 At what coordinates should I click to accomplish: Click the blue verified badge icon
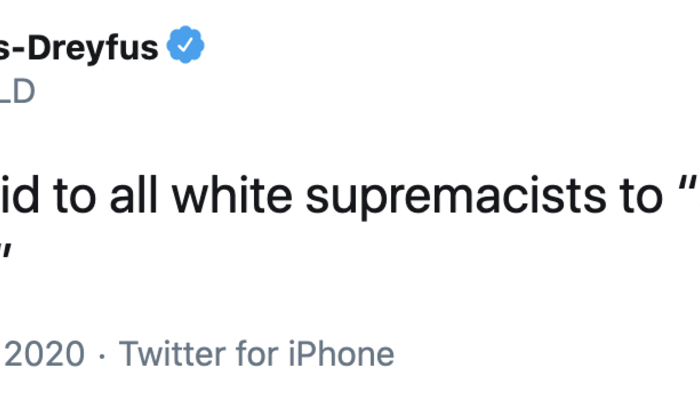click(x=185, y=45)
